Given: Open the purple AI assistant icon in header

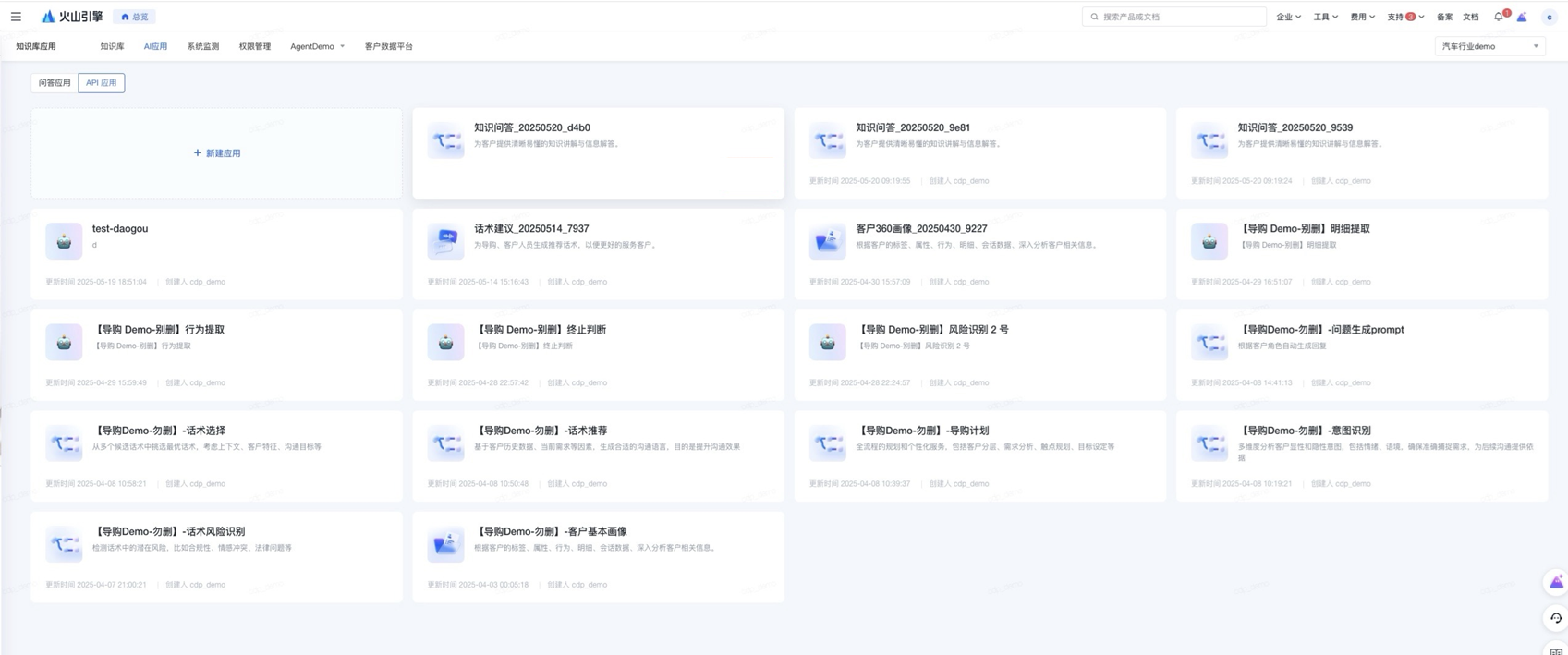Looking at the screenshot, I should coord(1522,17).
